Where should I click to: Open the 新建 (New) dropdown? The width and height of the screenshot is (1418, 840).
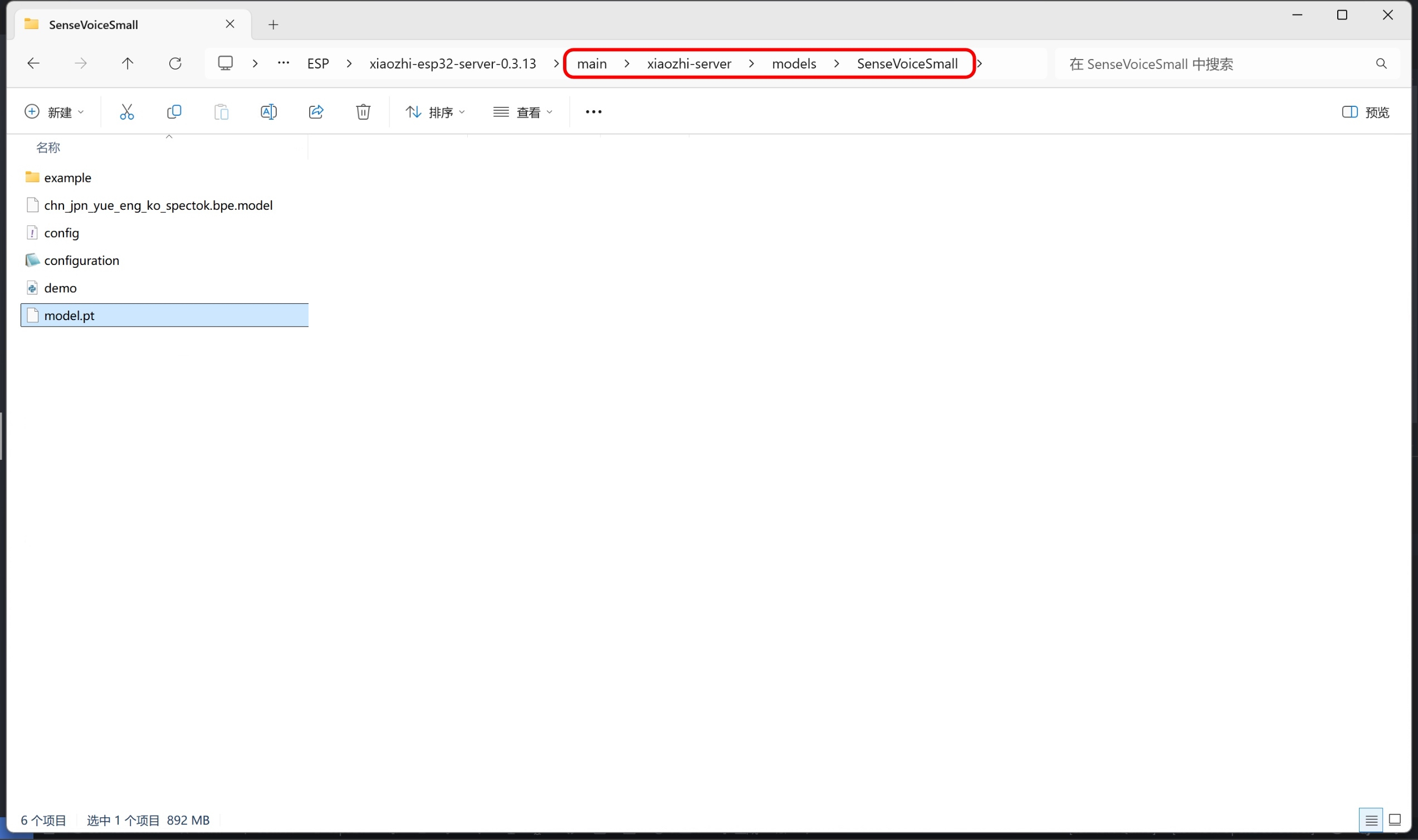tap(55, 112)
